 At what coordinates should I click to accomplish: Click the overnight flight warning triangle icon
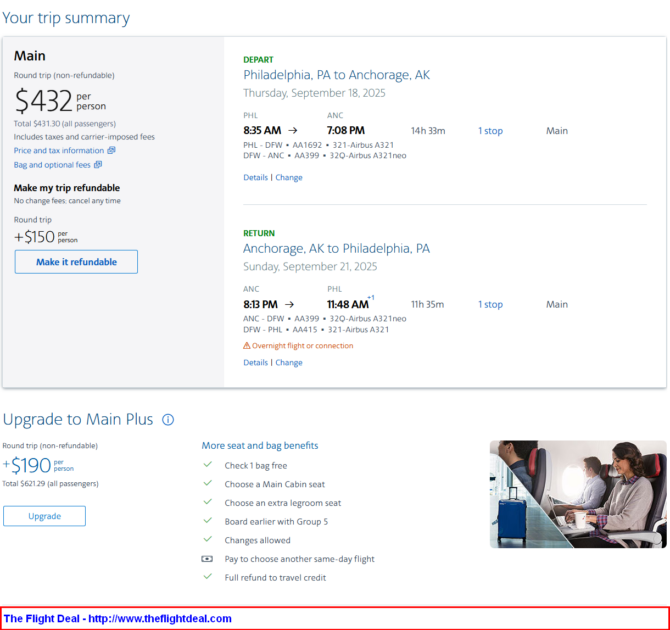click(247, 345)
